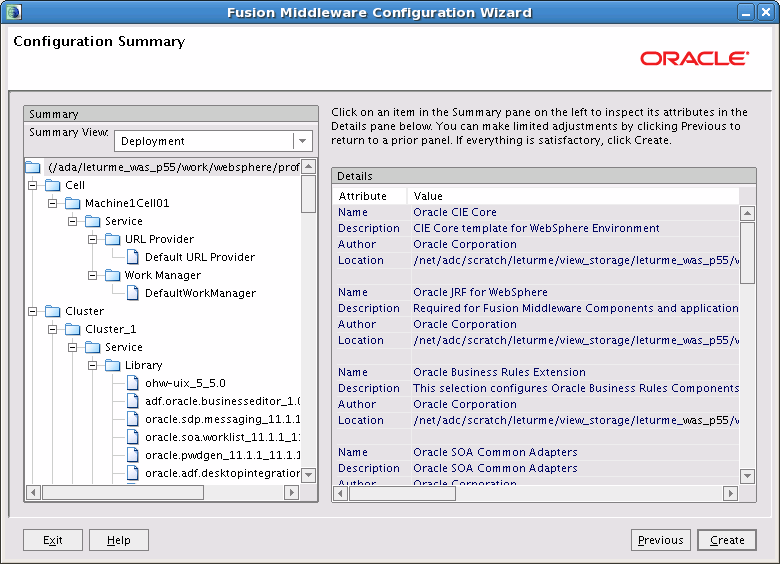Viewport: 780px width, 564px height.
Task: Collapse the Work Manager node
Action: click(x=93, y=275)
